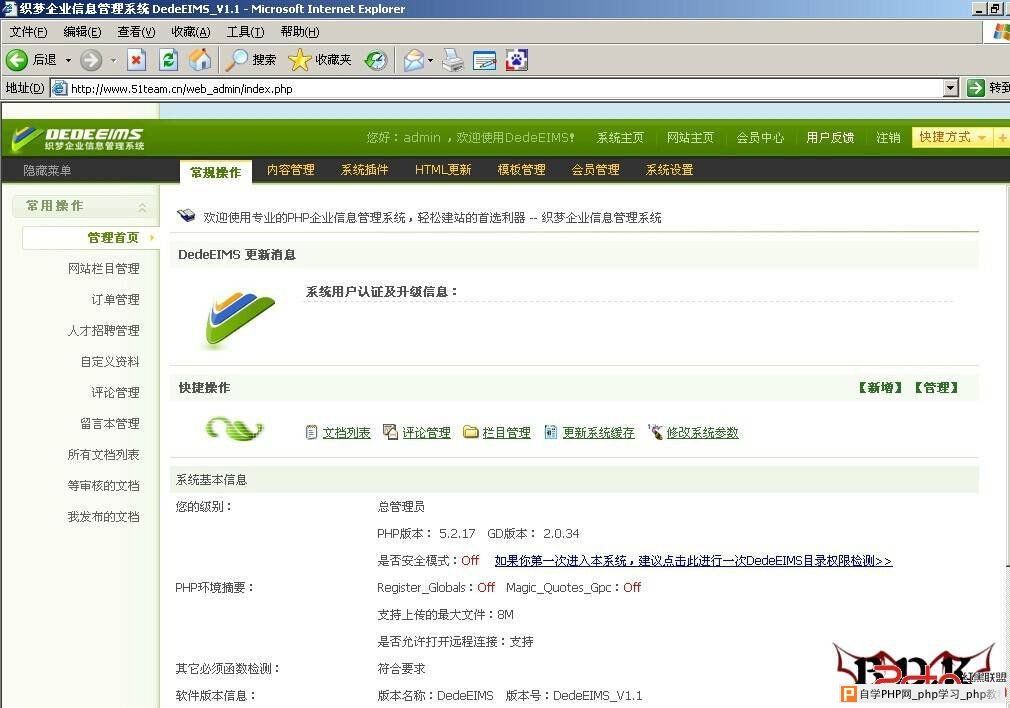Viewport: 1010px width, 708px height.
Task: Click the book icon beside the welcome message
Action: [186, 216]
